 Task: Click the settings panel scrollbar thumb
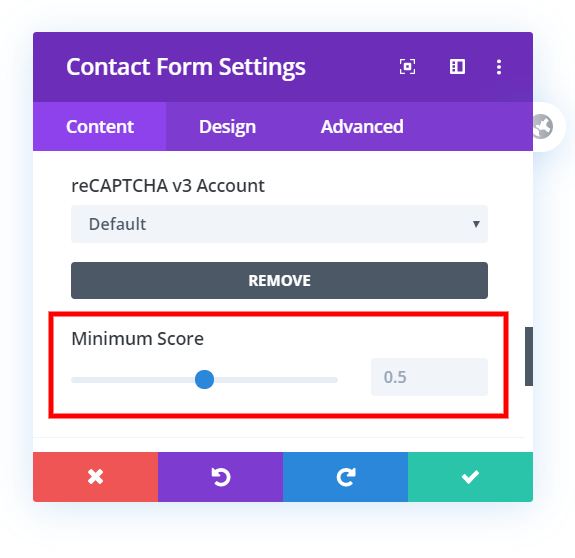[x=529, y=356]
